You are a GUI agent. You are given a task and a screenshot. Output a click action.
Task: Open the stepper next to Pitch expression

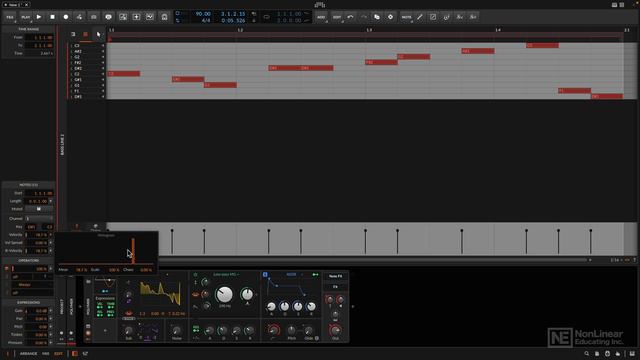pyautogui.click(x=51, y=327)
